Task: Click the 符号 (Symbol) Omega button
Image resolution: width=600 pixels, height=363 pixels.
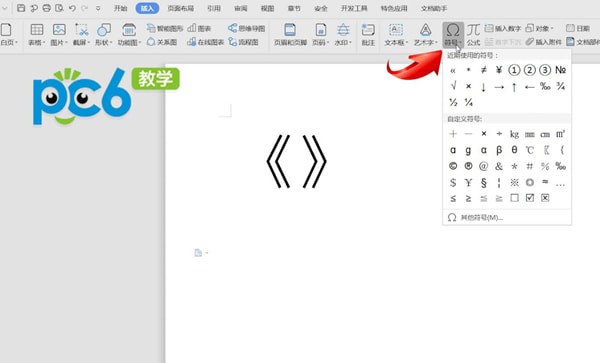Action: click(x=453, y=34)
